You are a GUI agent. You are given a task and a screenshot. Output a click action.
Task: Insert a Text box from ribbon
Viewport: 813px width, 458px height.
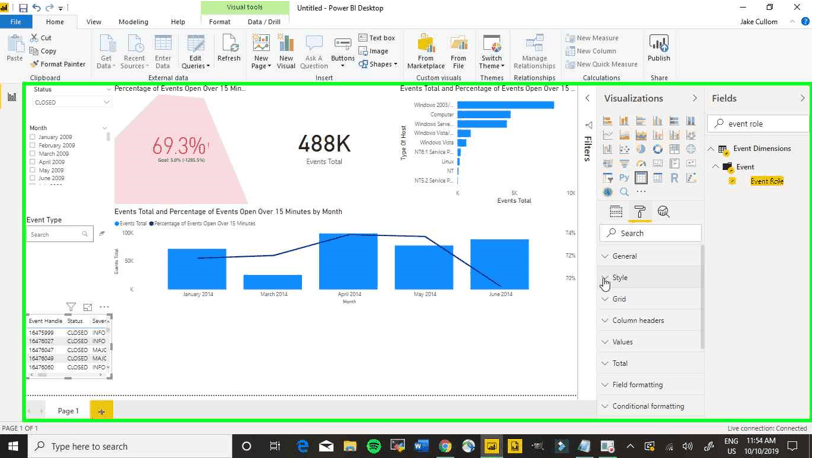click(377, 38)
